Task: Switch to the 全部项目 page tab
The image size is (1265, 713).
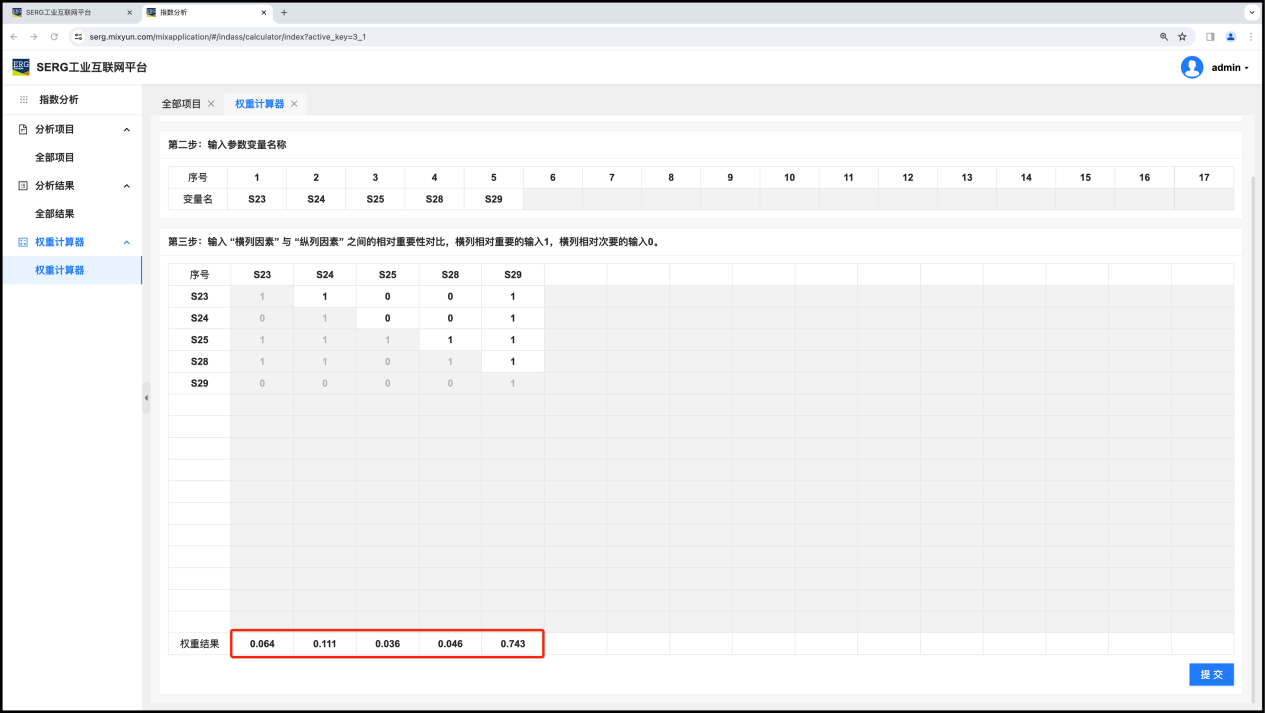Action: (x=181, y=104)
